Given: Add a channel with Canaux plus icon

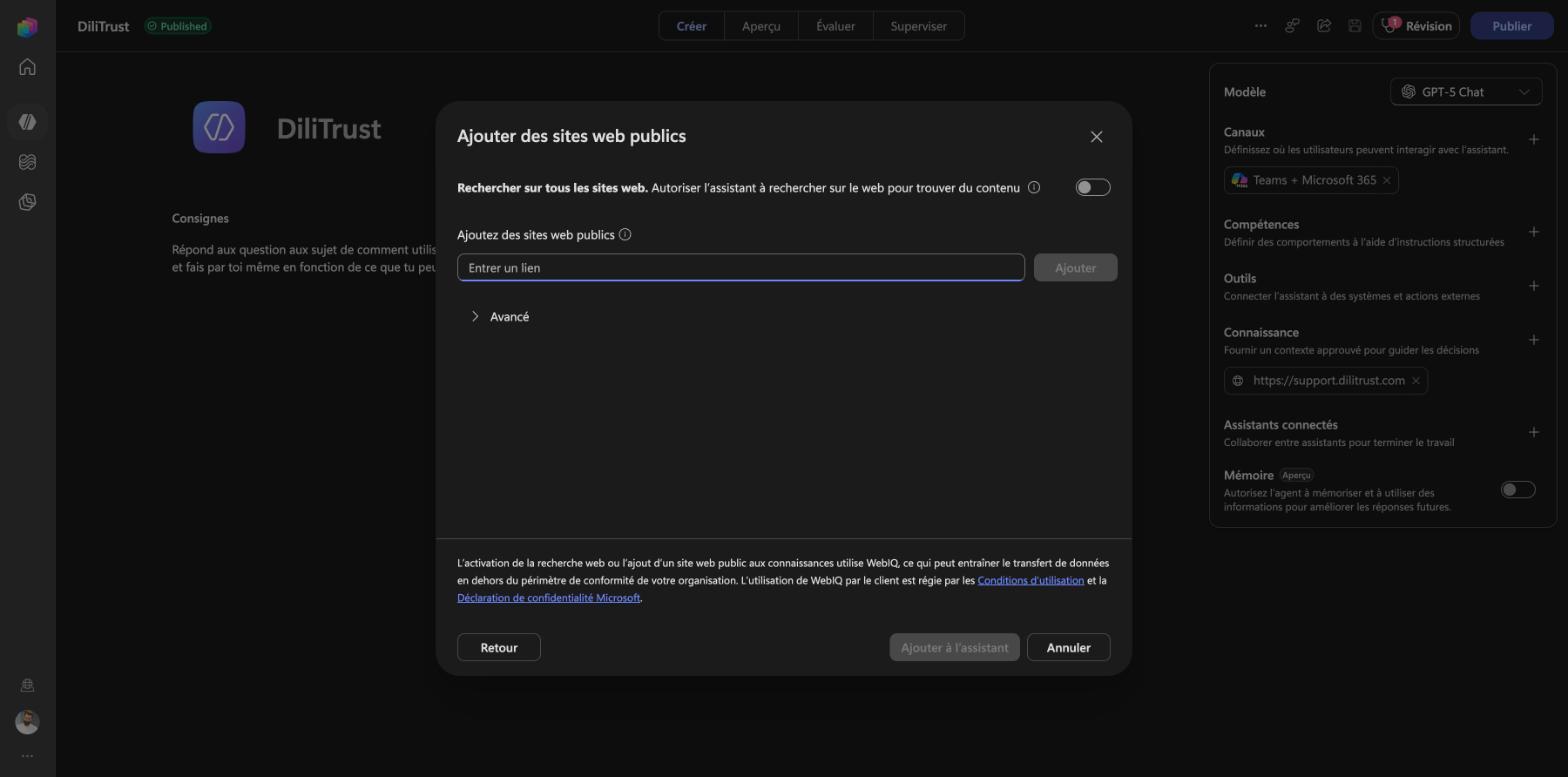Looking at the screenshot, I should pos(1534,140).
